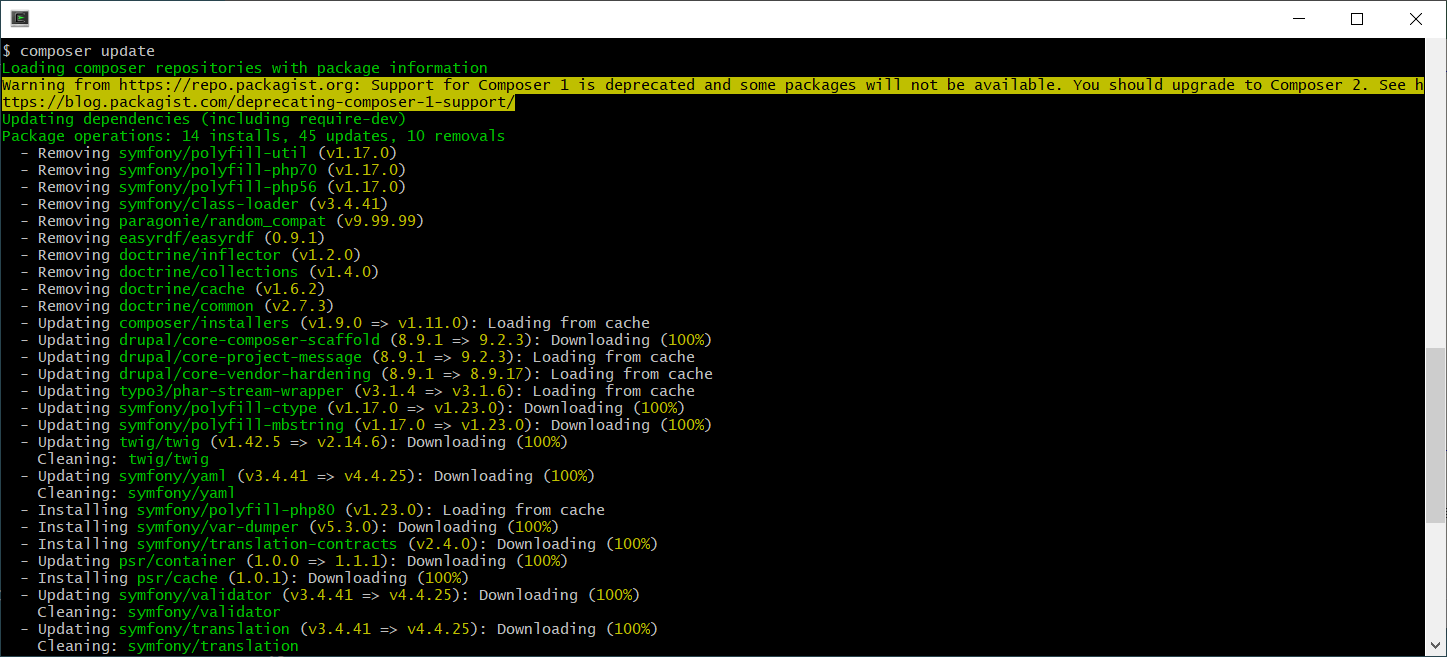Click 'Loading composer repositories with package information' line

tap(245, 68)
